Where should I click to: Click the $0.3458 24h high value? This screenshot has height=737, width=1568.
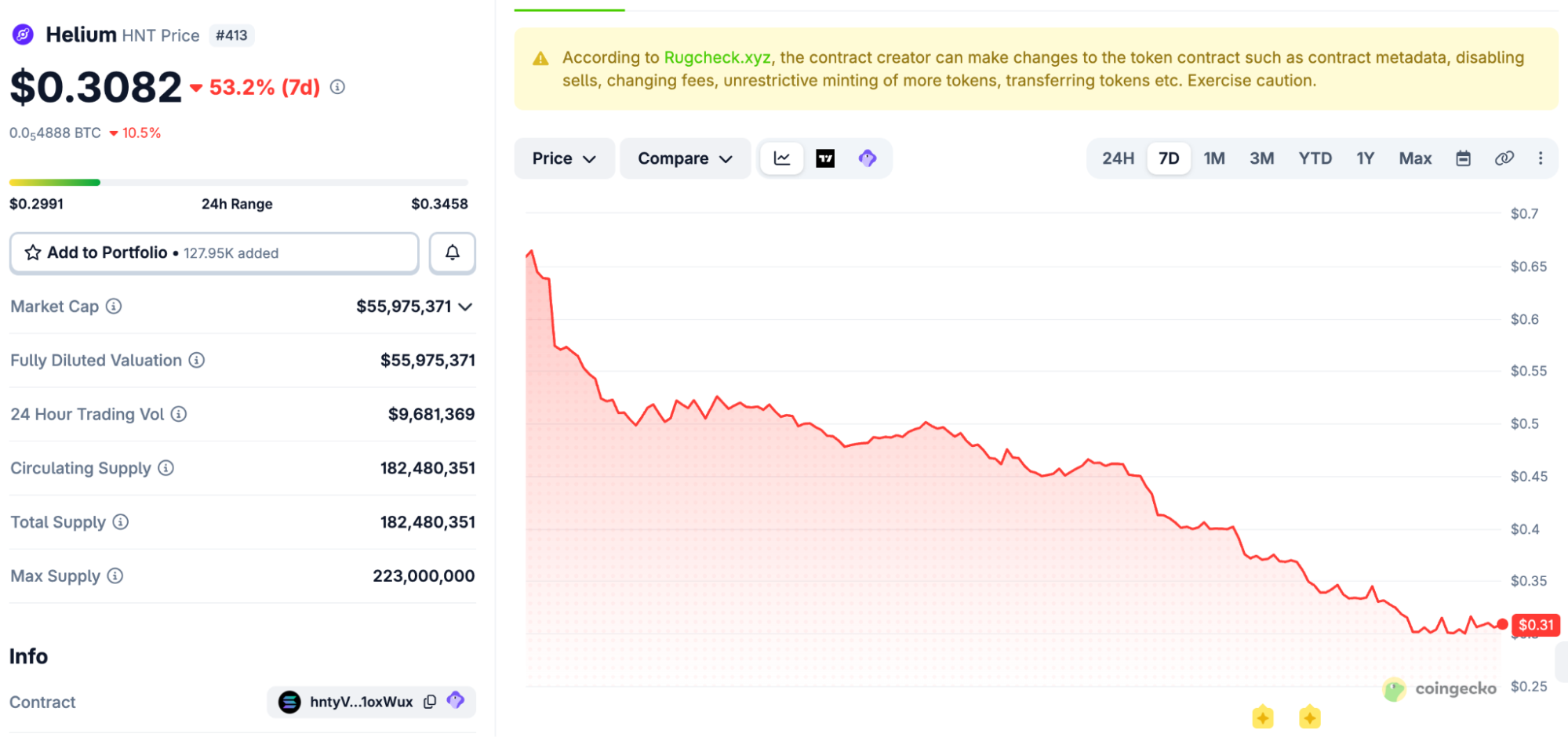pyautogui.click(x=439, y=204)
